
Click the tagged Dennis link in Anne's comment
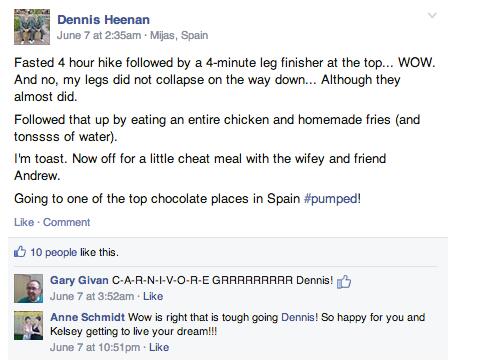pyautogui.click(x=298, y=317)
